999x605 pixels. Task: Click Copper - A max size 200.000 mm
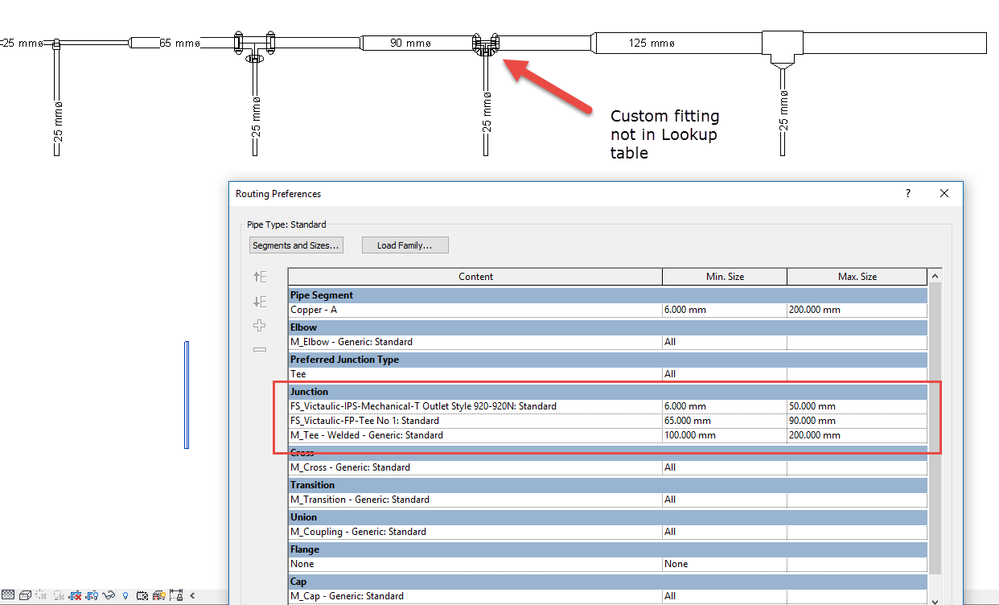click(x=858, y=310)
